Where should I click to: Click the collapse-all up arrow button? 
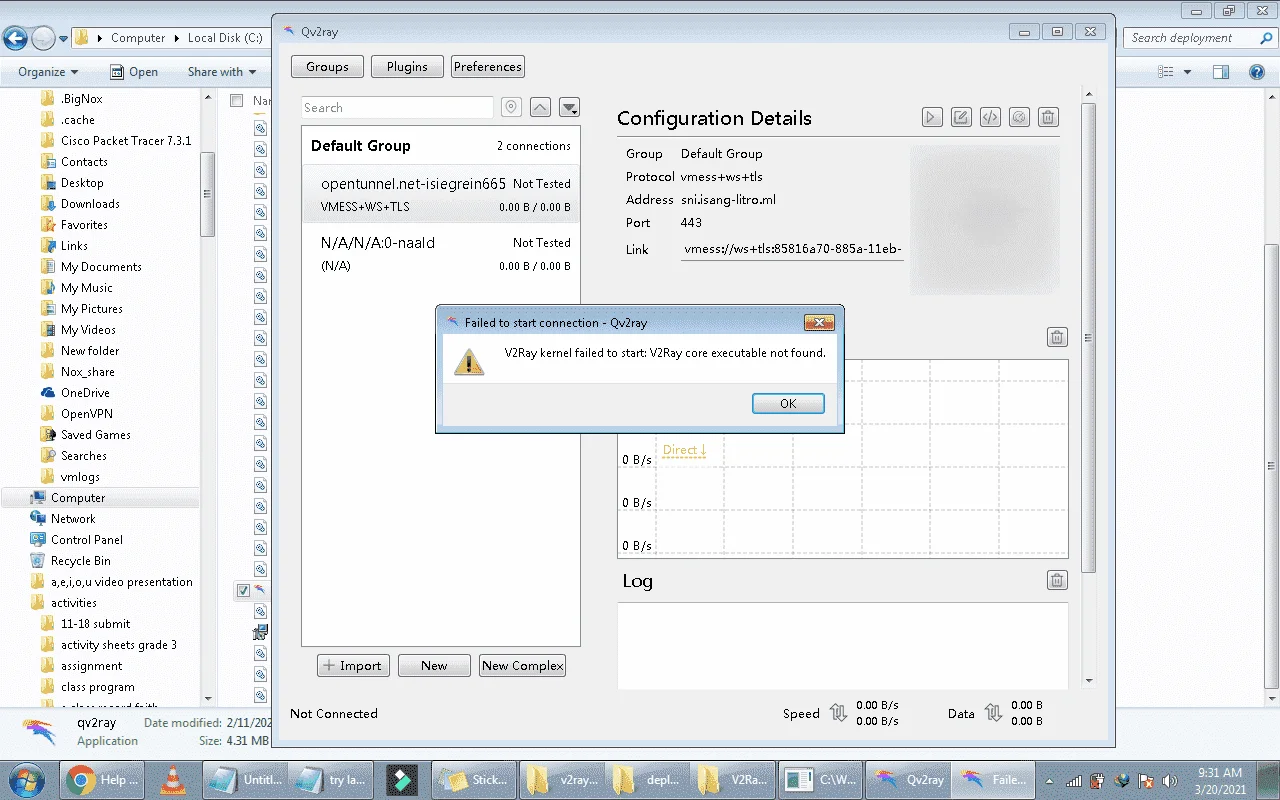(x=540, y=108)
